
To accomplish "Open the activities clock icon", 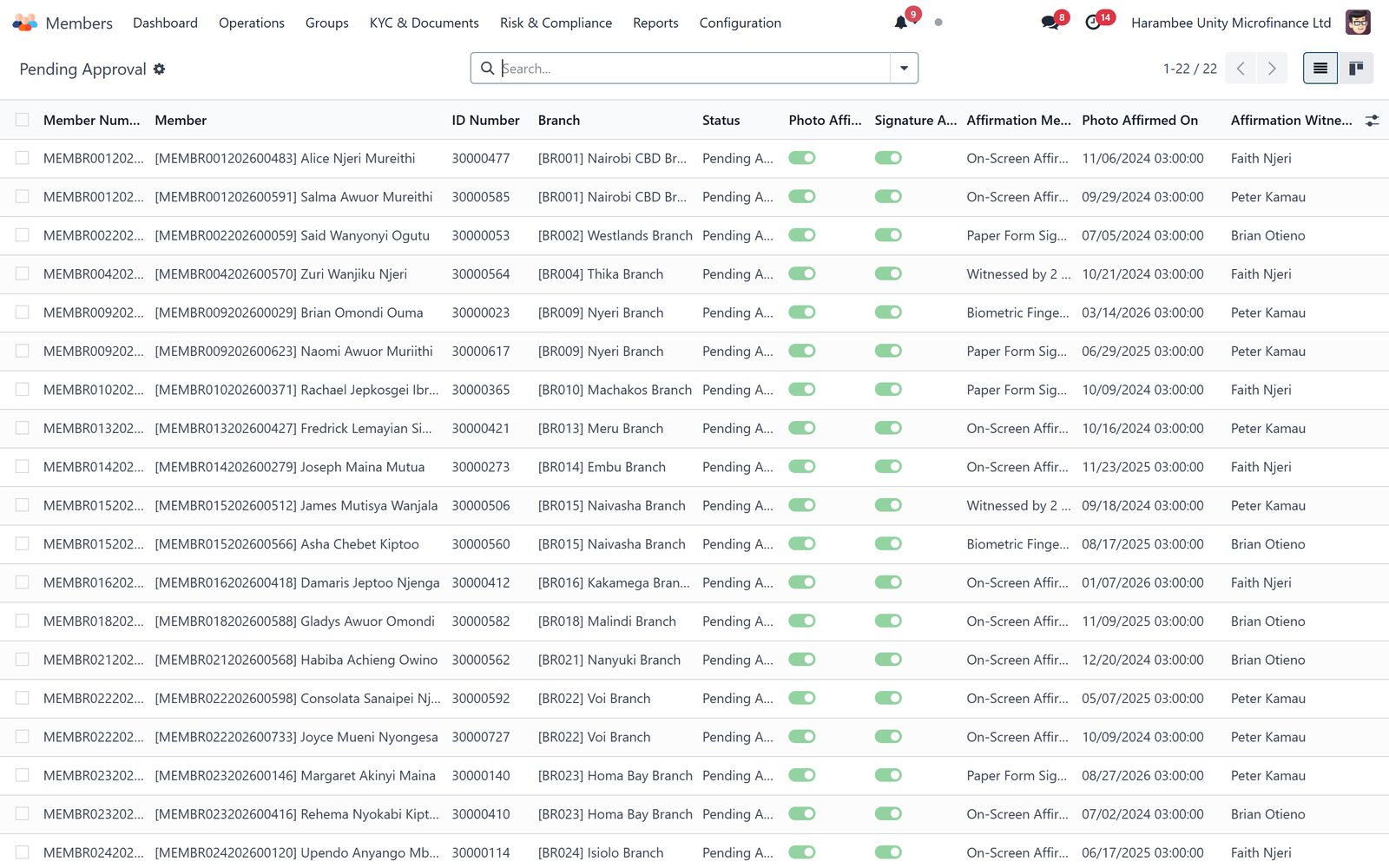I will pos(1093,23).
